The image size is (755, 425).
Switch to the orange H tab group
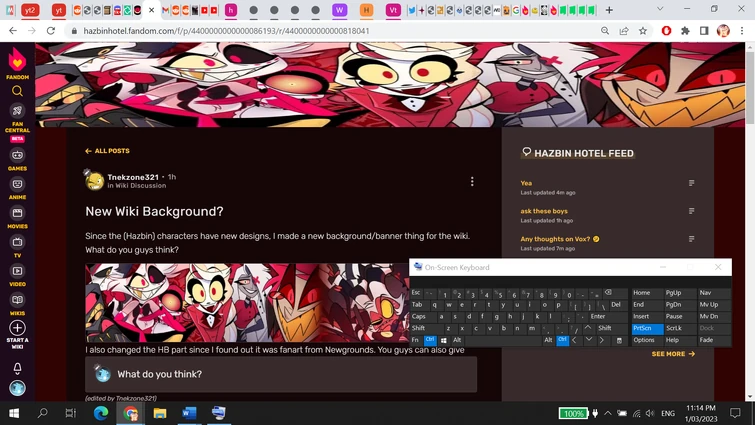(x=366, y=10)
